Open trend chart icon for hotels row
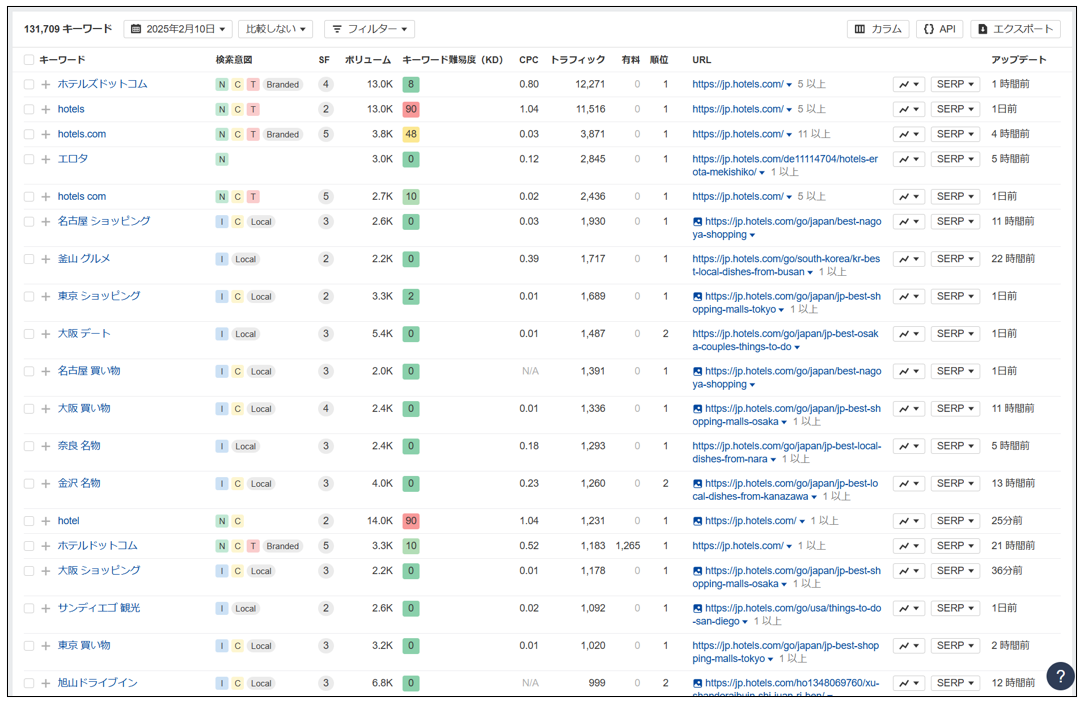The width and height of the screenshot is (1083, 702). 908,109
